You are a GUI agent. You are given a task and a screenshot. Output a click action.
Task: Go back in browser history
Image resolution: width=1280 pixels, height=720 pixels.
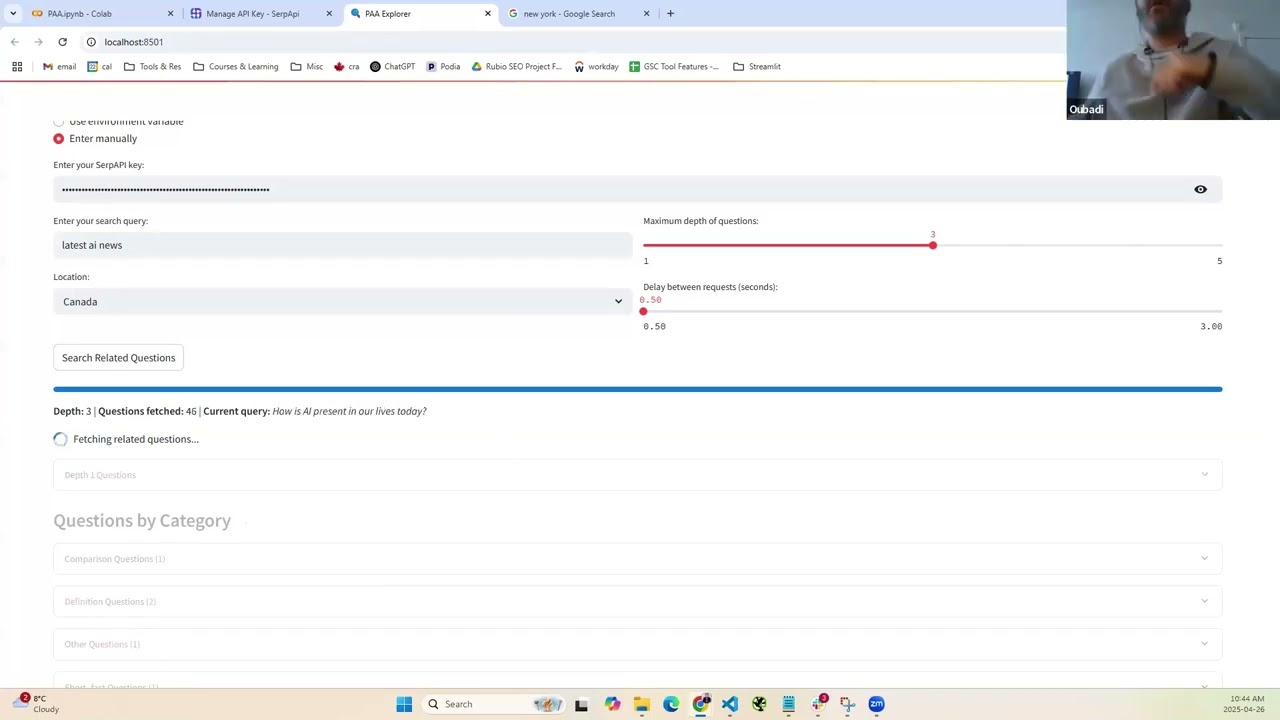[x=14, y=42]
